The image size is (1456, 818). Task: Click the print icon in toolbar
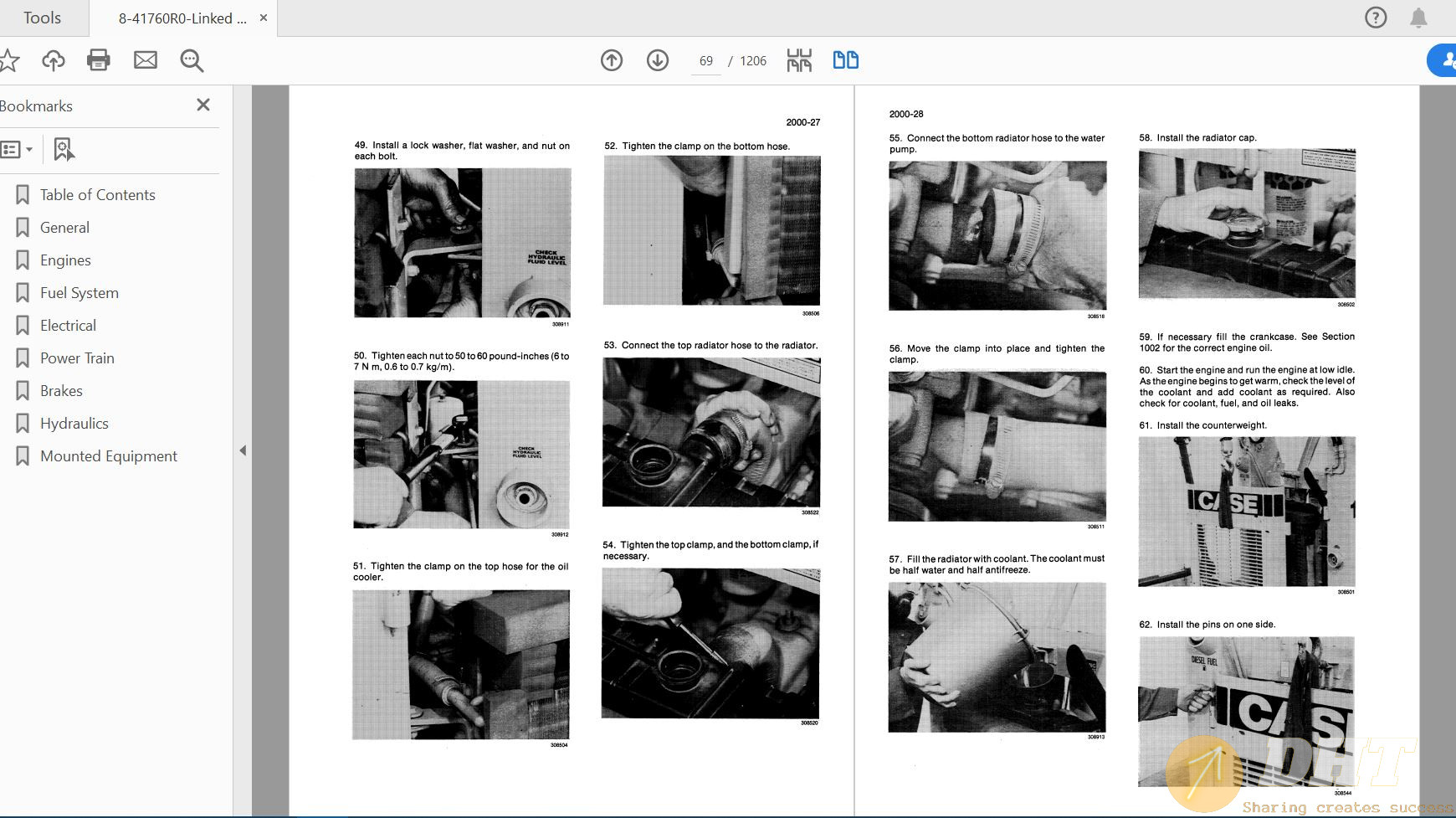click(99, 60)
